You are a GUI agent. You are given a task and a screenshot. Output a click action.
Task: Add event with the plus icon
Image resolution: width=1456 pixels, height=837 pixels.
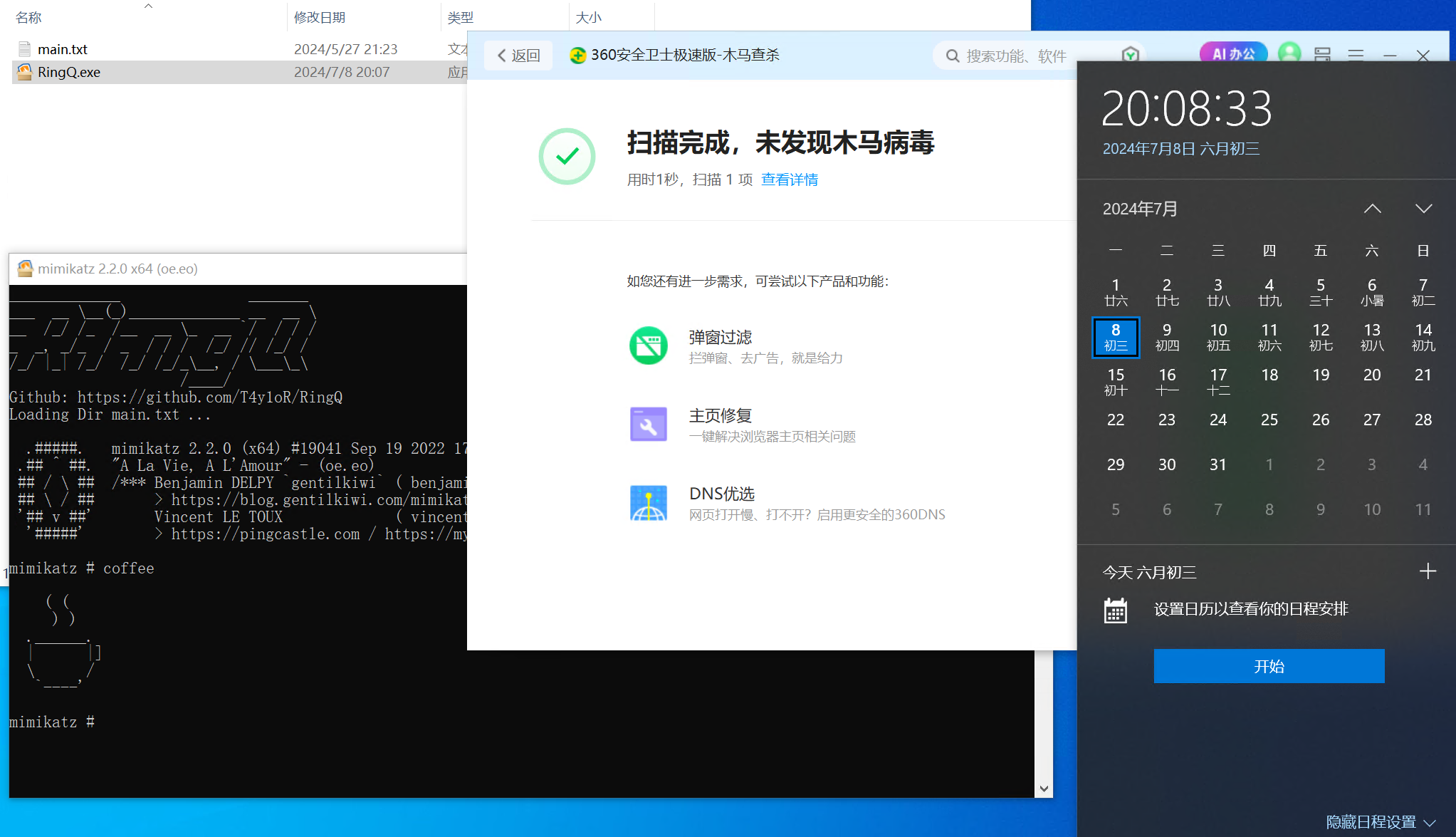(x=1428, y=571)
